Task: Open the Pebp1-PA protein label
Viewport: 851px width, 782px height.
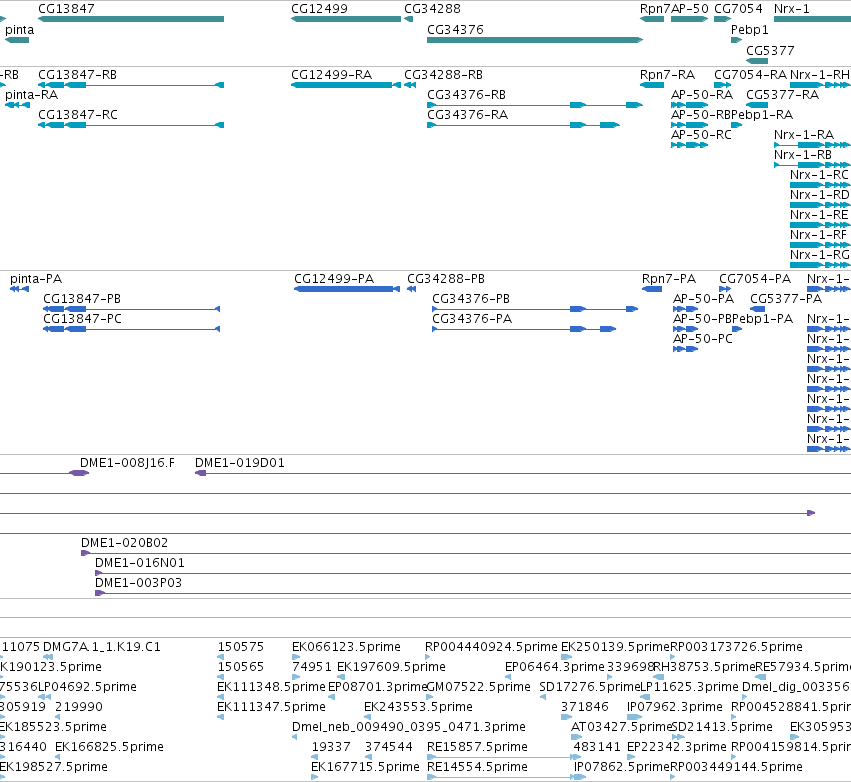Action: 763,319
